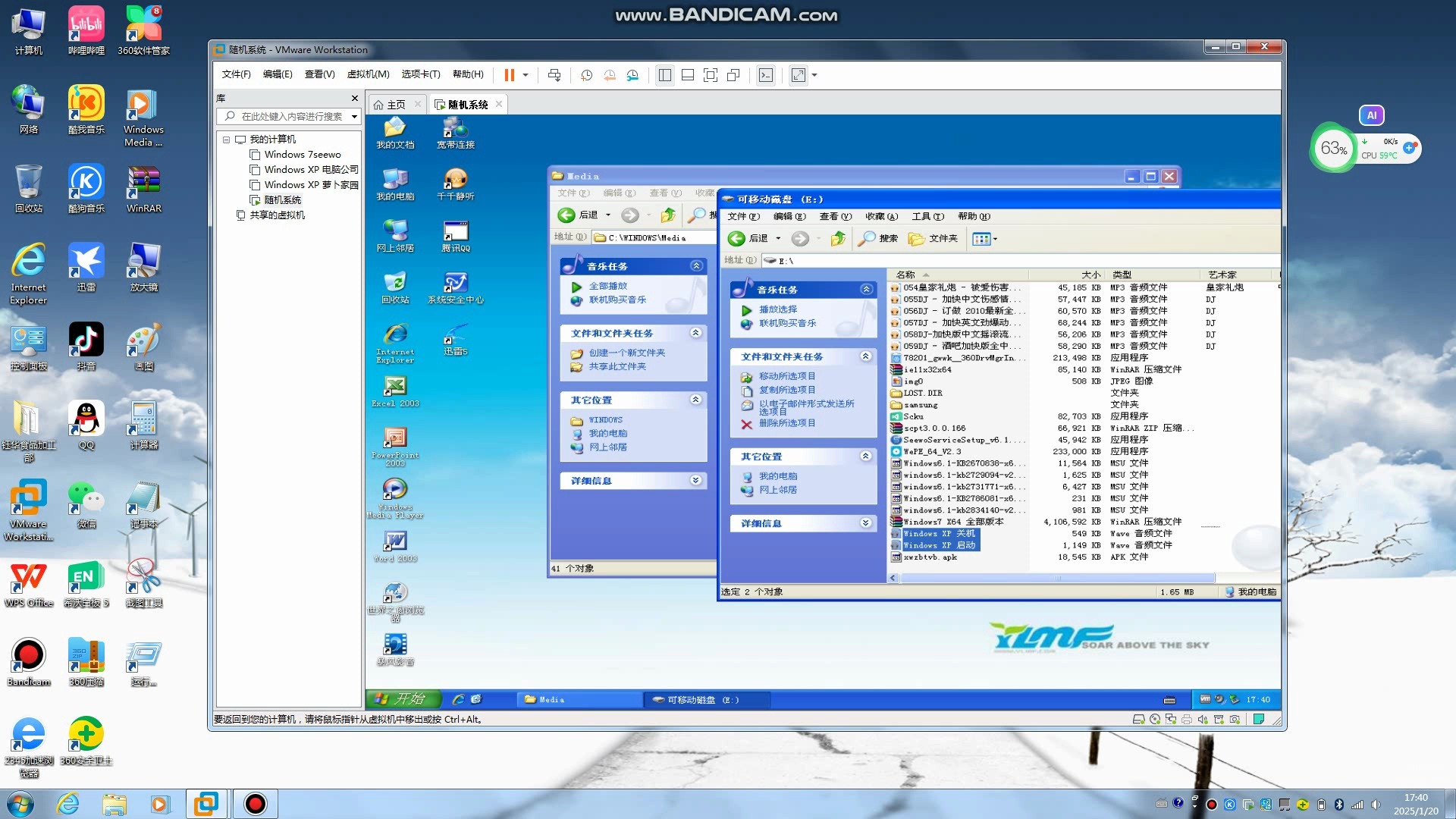Click 移动所选项目 link in E: window
This screenshot has height=819, width=1456.
787,376
